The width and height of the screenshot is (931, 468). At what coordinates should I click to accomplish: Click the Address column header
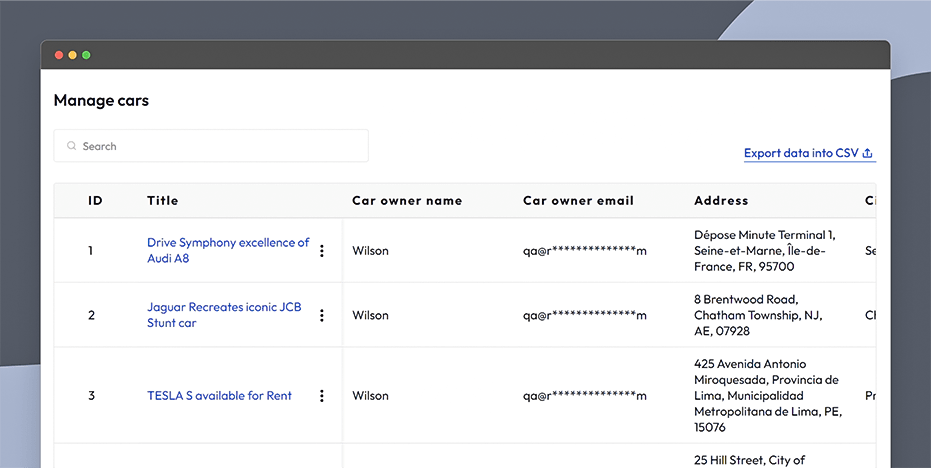click(x=721, y=201)
